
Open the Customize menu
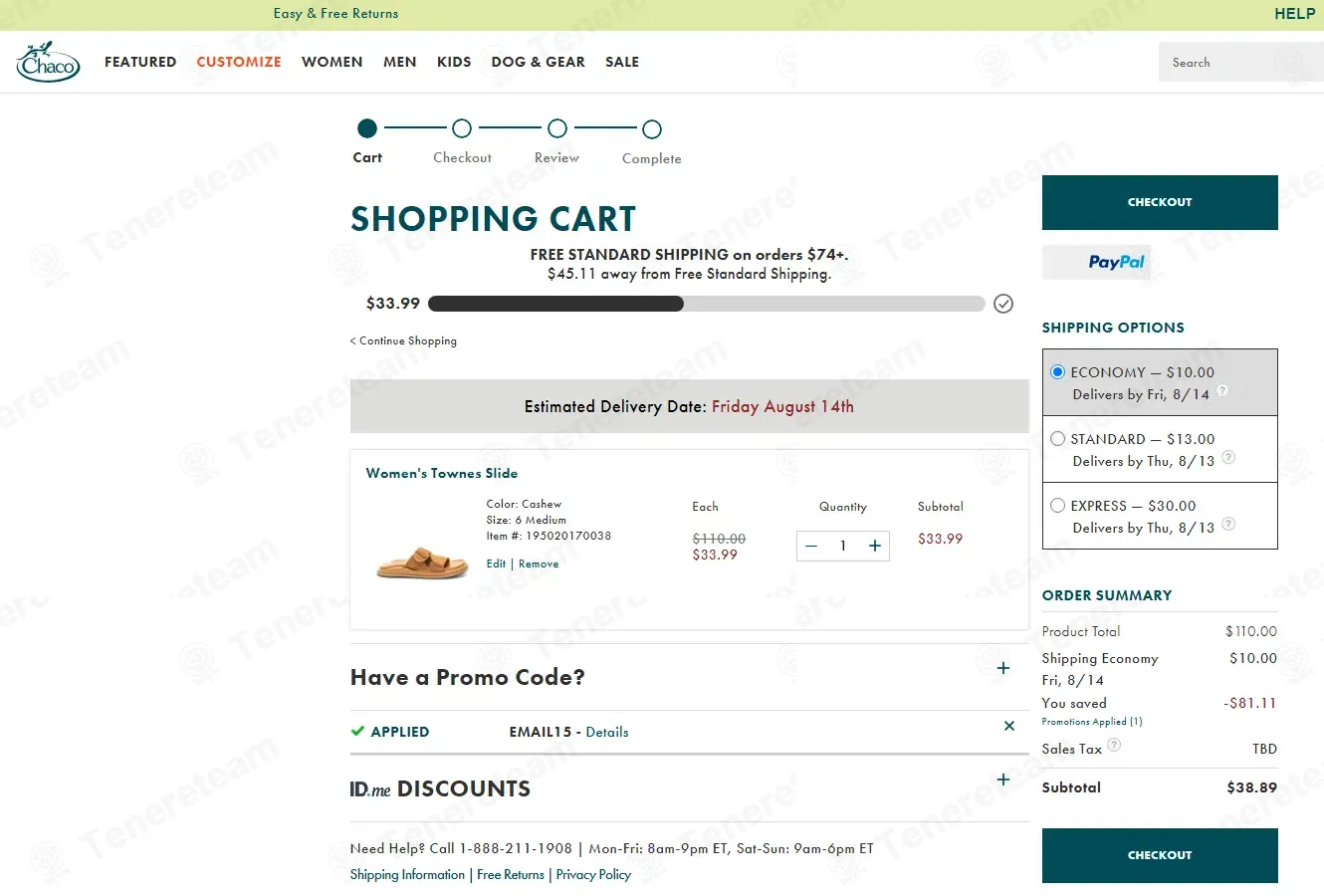pos(239,62)
